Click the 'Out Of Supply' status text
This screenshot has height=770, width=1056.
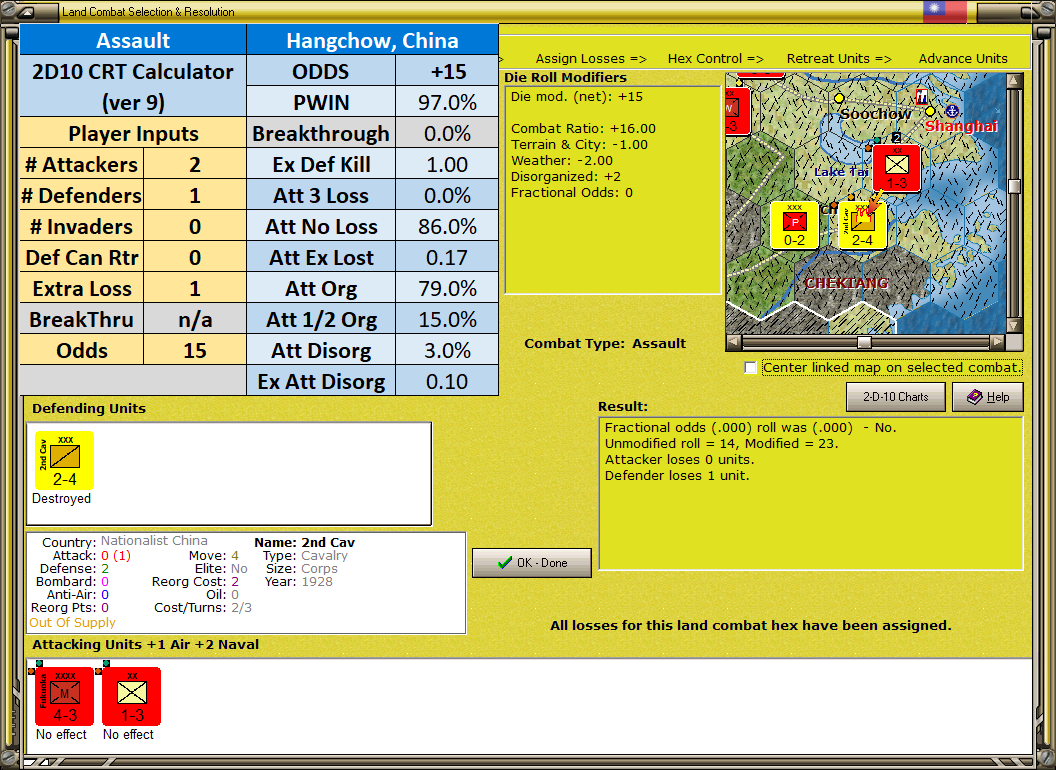coord(72,622)
